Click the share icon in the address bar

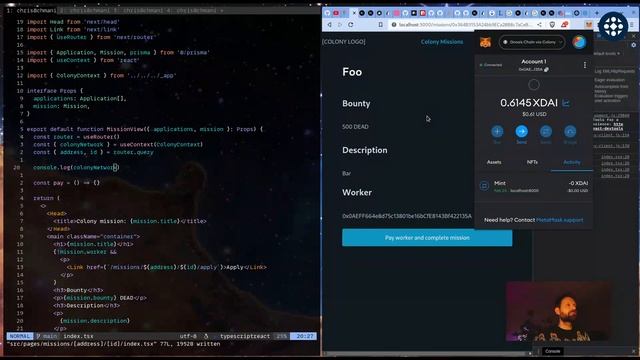[539, 24]
